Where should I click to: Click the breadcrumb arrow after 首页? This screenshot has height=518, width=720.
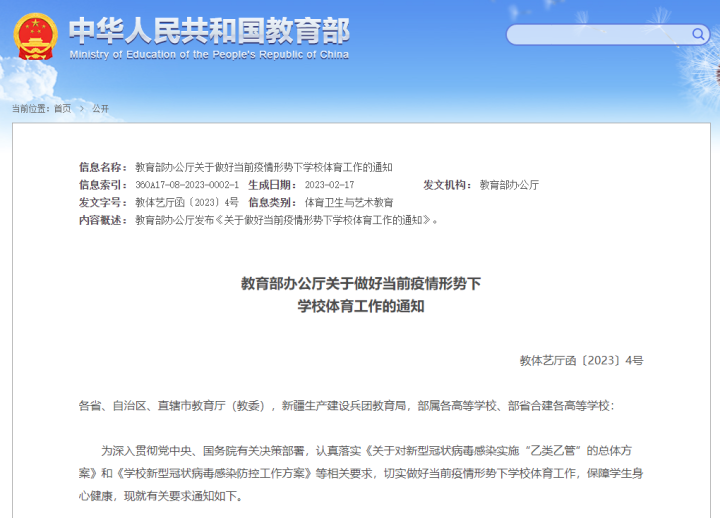[x=81, y=108]
